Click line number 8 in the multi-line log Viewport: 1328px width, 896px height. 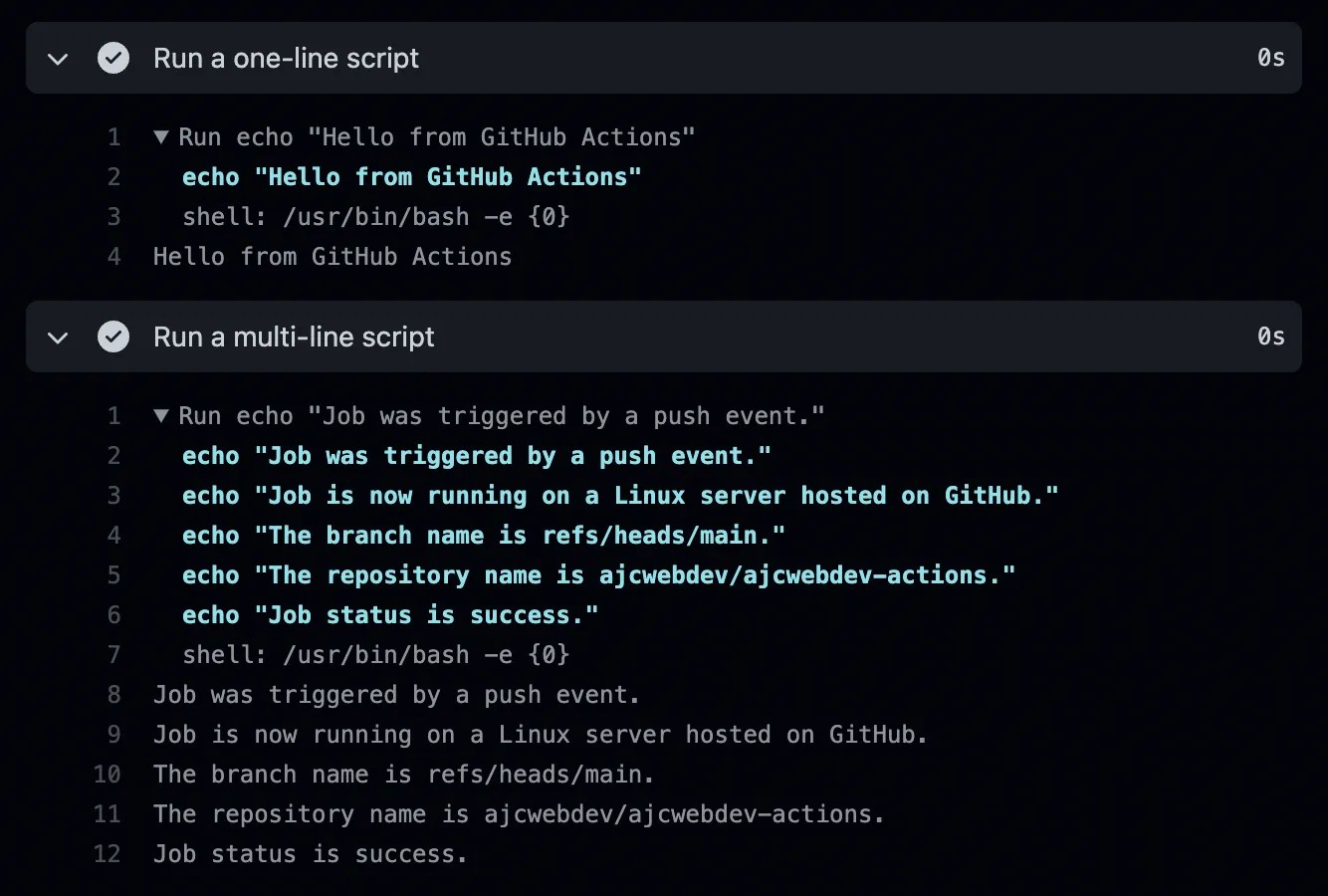tap(112, 694)
